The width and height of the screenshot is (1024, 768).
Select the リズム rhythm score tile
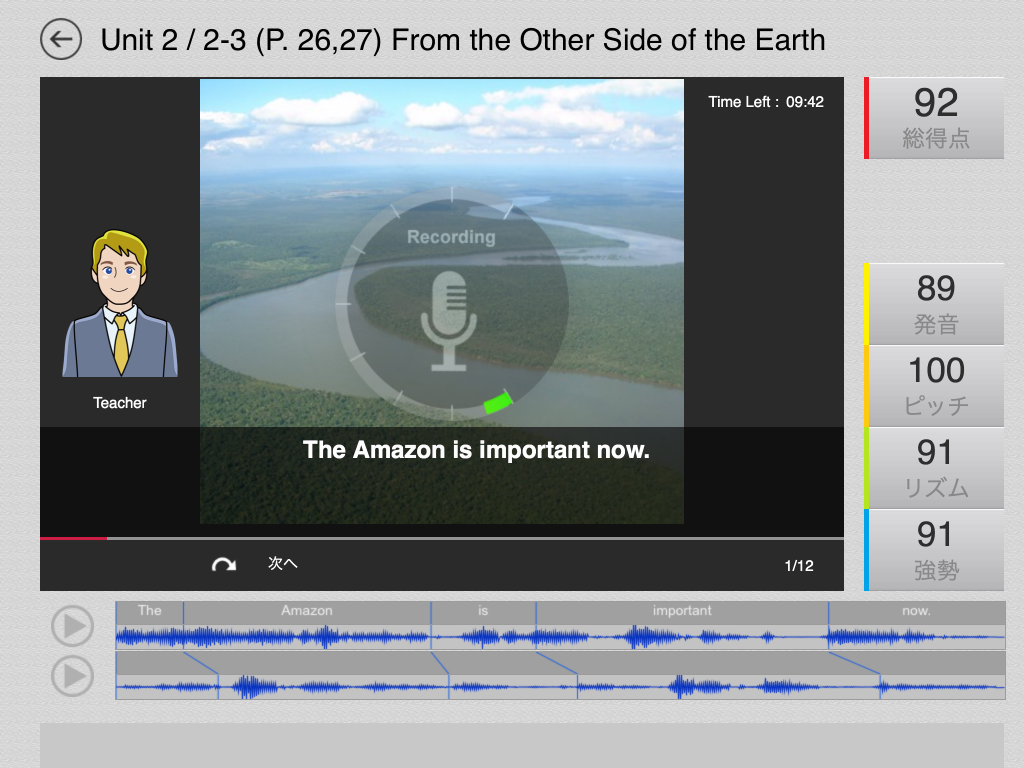click(935, 468)
